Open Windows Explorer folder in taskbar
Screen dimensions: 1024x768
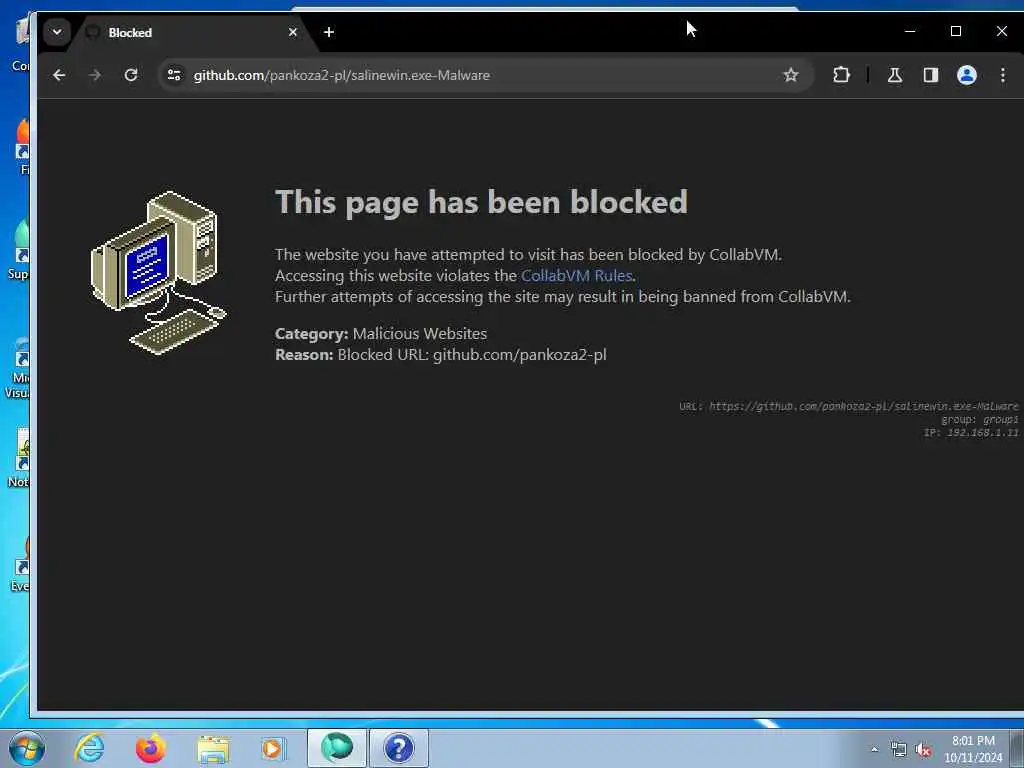pos(213,749)
